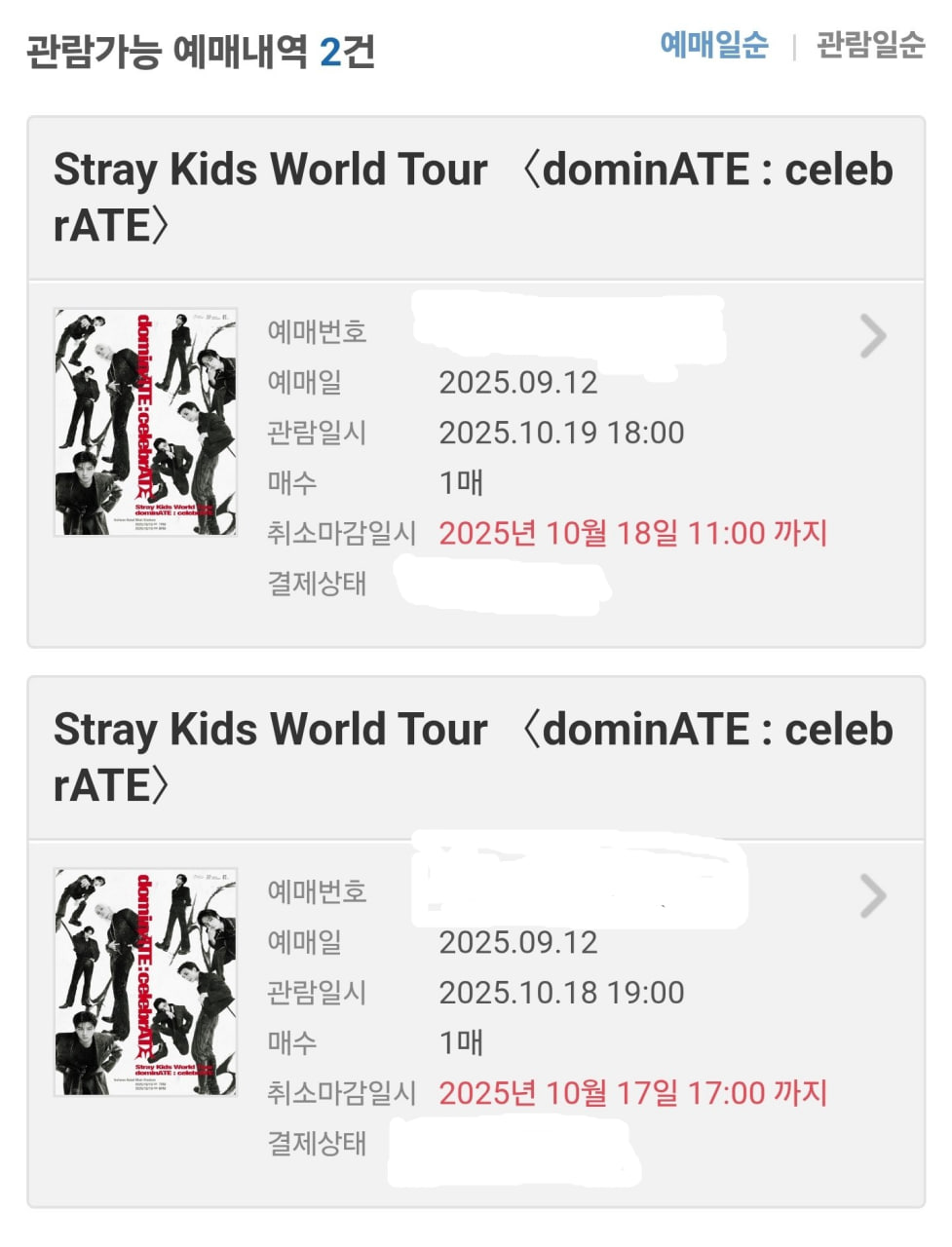Viewport: 952px width, 1247px height.
Task: Sort bookings by 예매일순
Action: (713, 45)
